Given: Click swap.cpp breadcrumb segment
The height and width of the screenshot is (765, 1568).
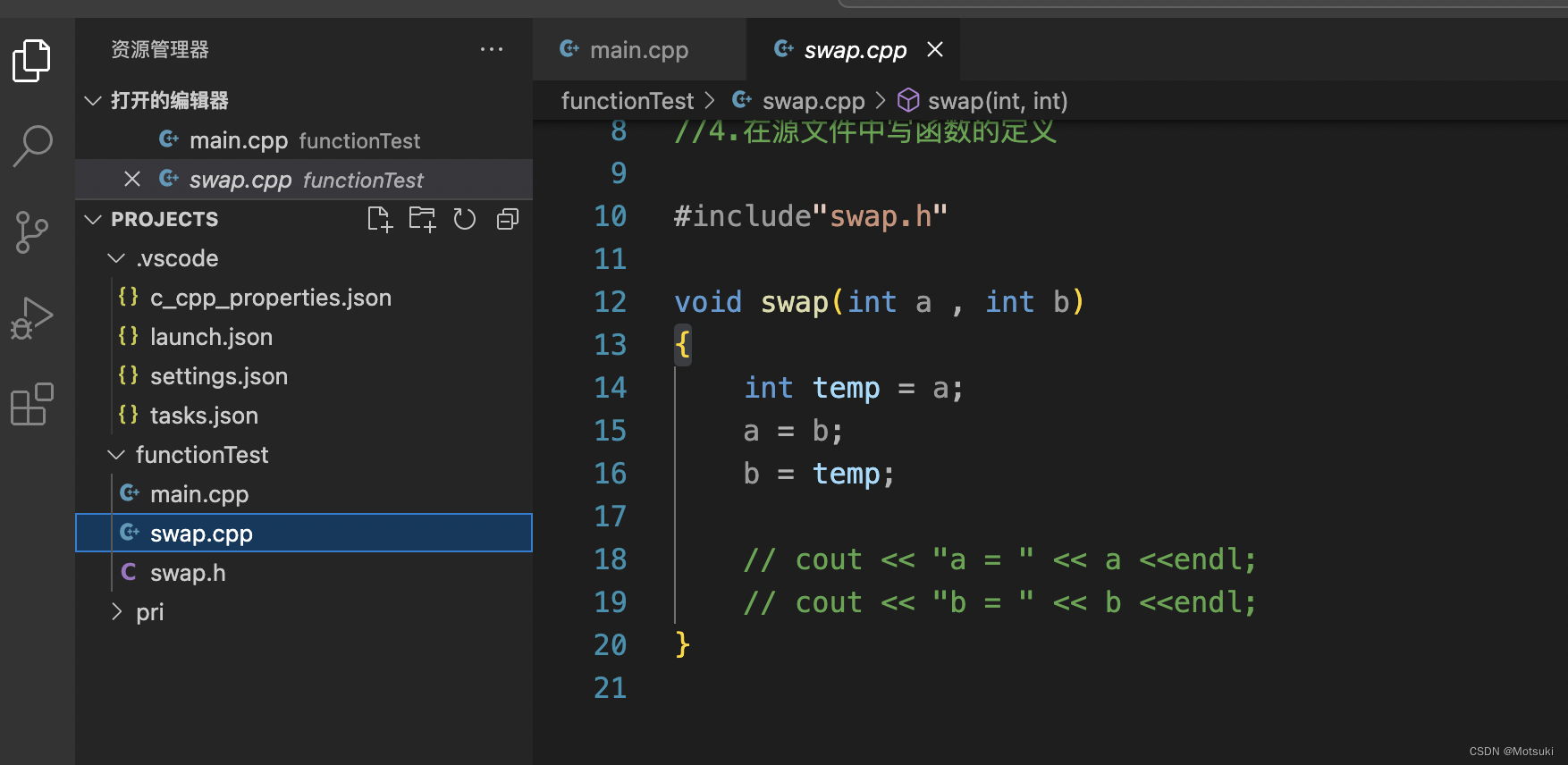Looking at the screenshot, I should (x=814, y=101).
